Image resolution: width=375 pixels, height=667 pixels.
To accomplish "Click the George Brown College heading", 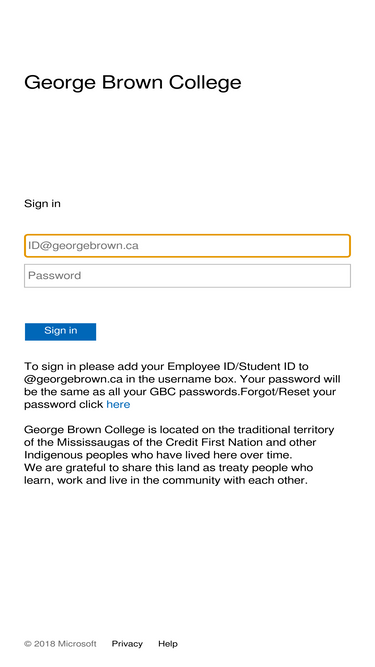I will point(133,83).
